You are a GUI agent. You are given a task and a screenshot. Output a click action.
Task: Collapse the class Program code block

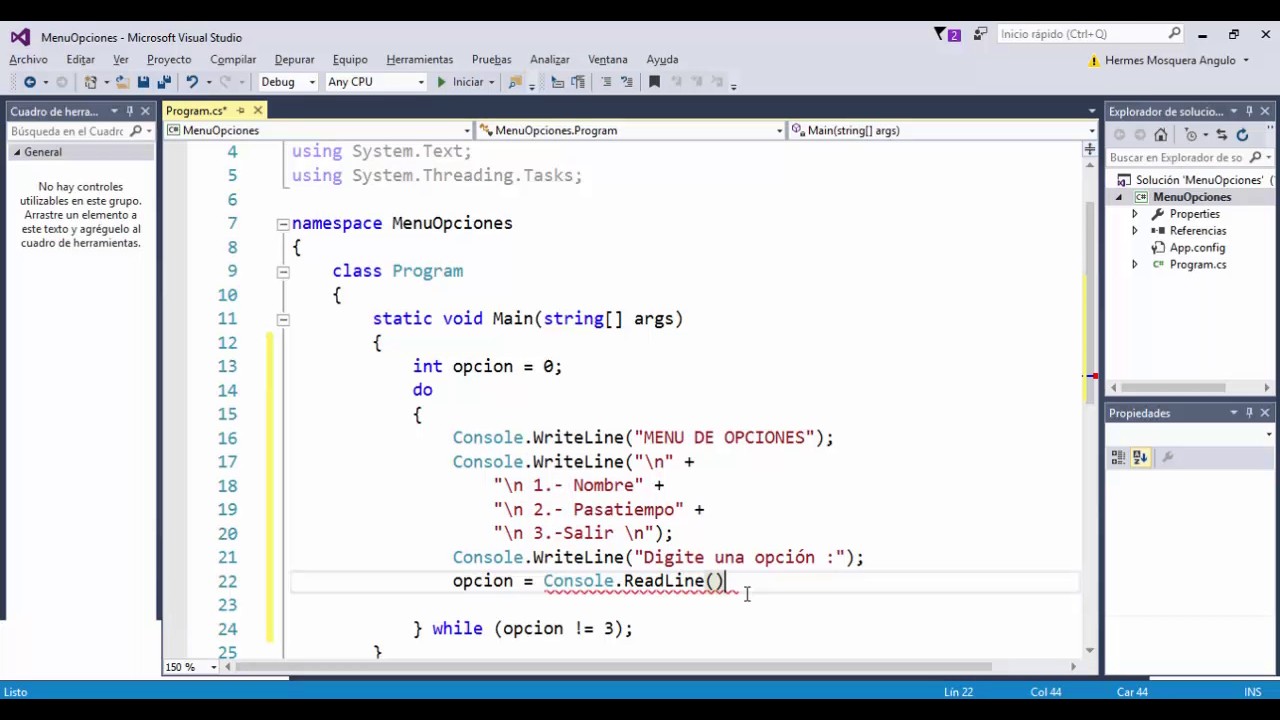(283, 272)
